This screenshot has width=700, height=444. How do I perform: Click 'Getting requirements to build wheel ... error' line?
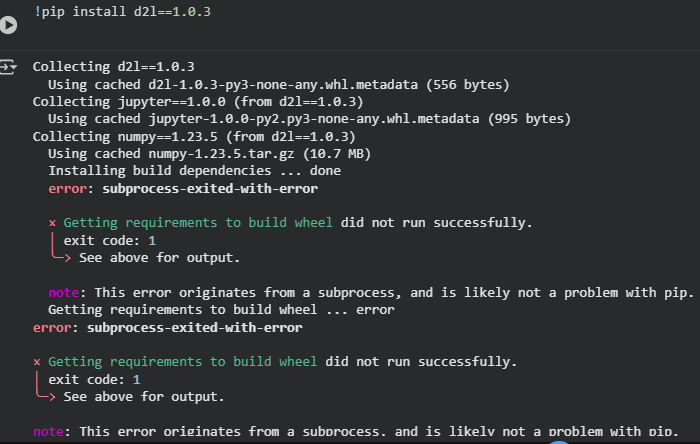[x=221, y=310]
